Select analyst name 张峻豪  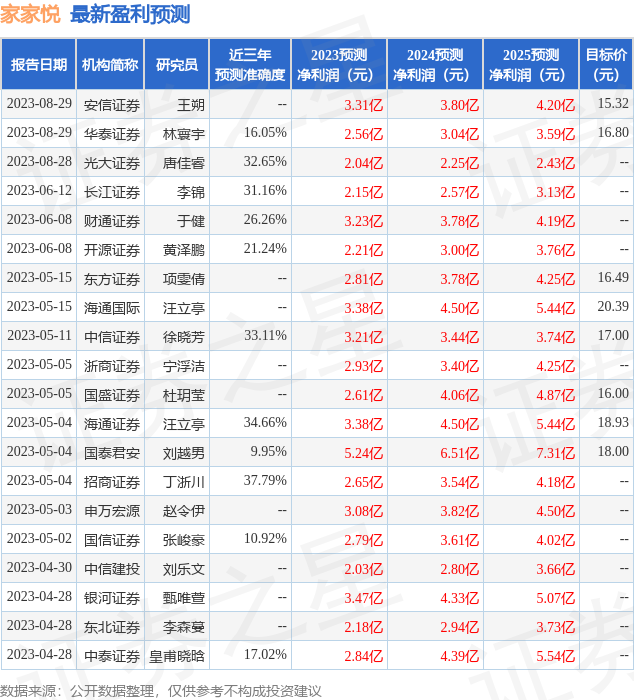coord(184,541)
